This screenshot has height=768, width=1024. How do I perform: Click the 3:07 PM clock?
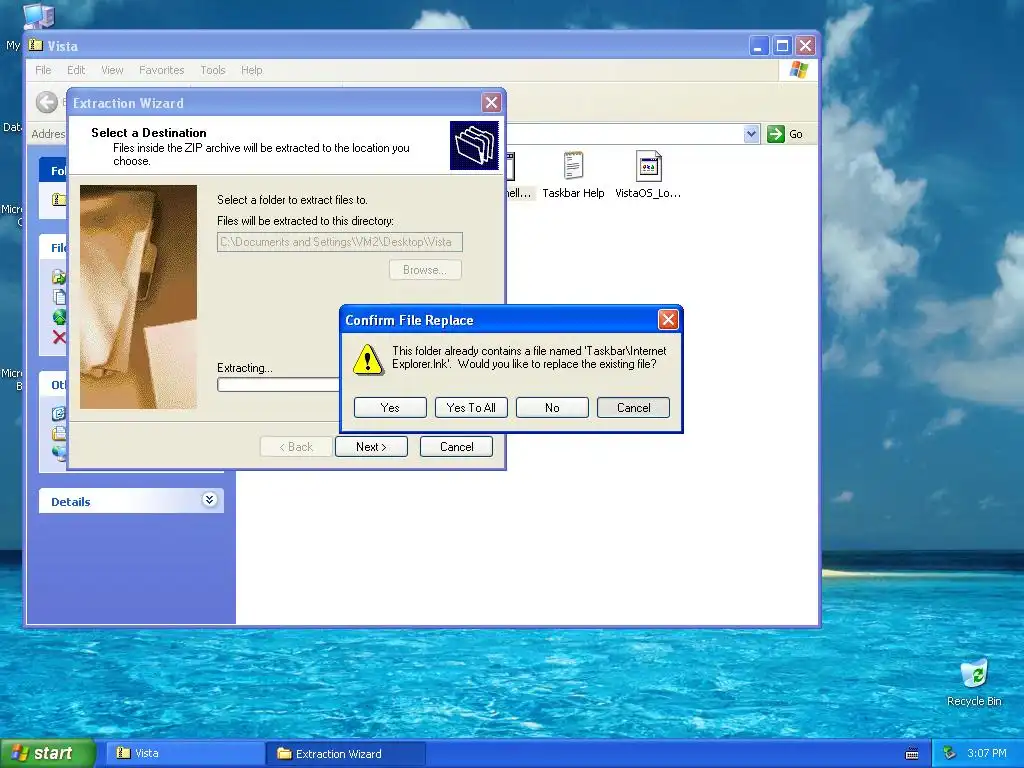coord(987,753)
